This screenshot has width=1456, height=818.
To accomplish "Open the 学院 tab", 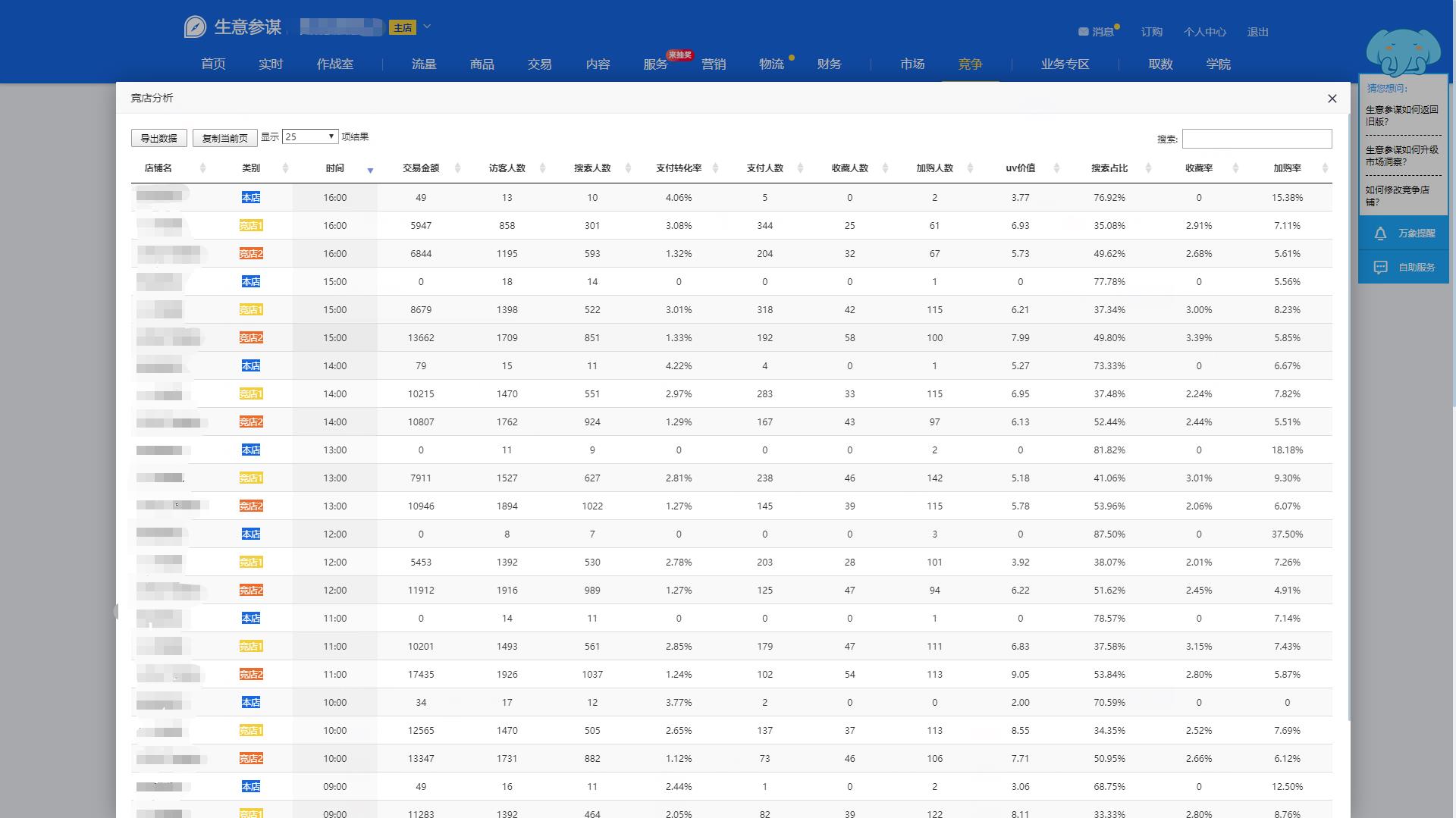I will click(1219, 64).
